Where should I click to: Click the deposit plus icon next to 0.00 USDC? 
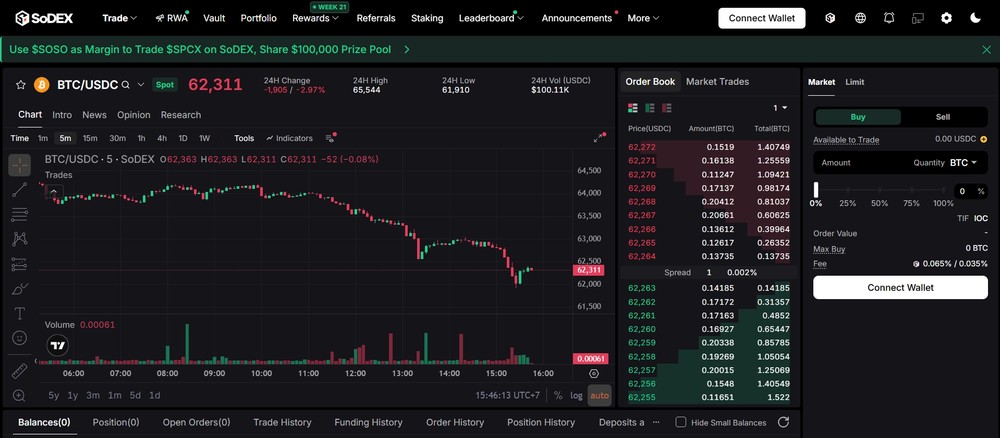pyautogui.click(x=983, y=139)
